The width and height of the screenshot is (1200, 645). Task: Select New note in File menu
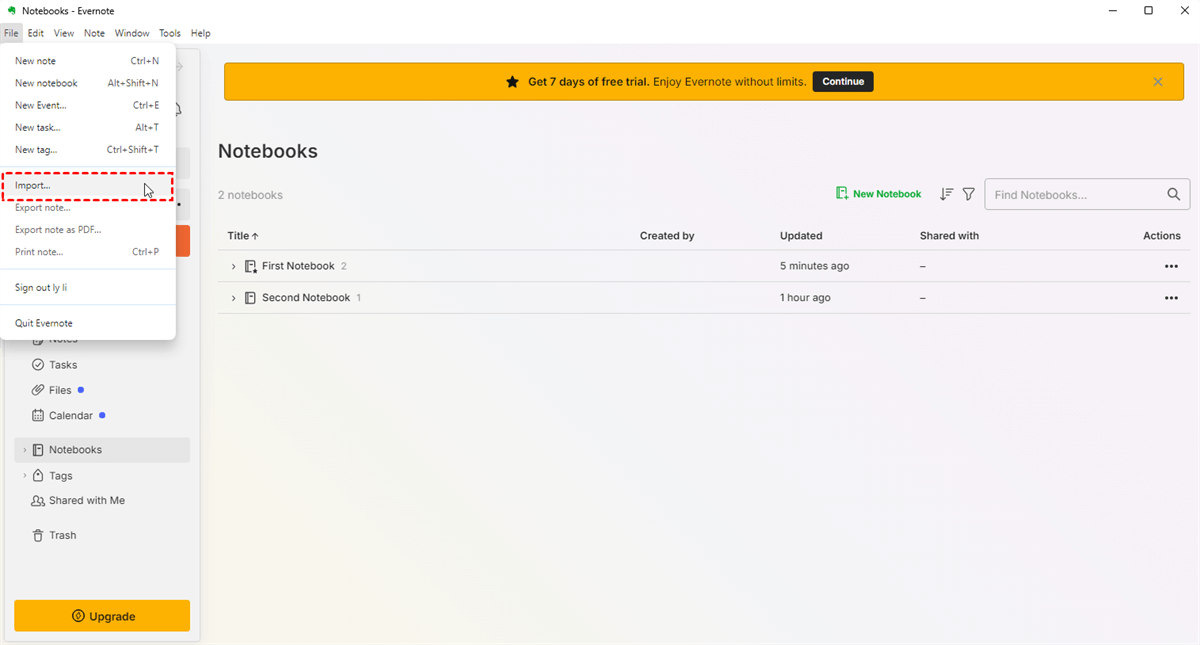pos(88,61)
